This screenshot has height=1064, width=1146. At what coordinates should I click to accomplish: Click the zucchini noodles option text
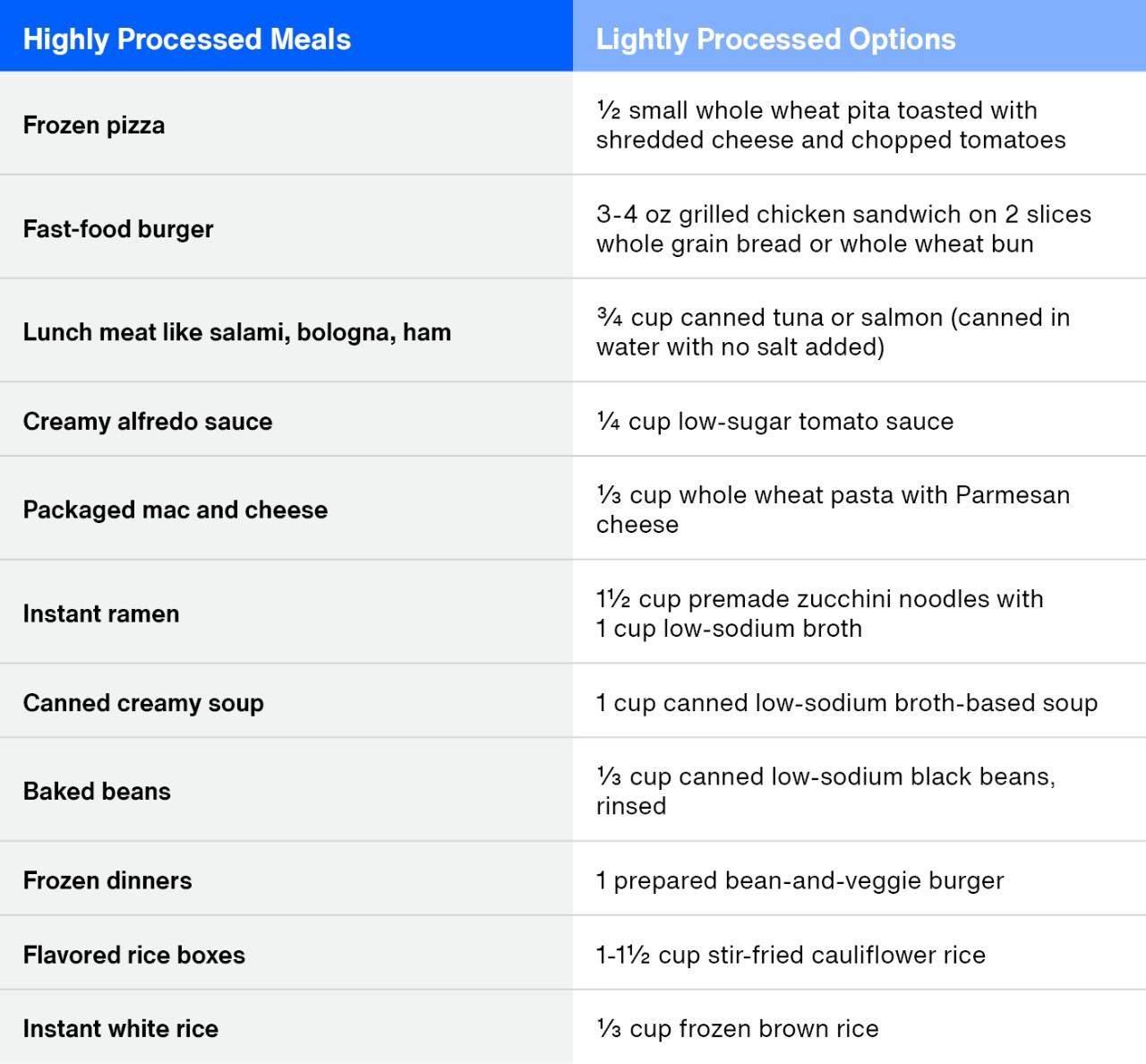(x=820, y=614)
